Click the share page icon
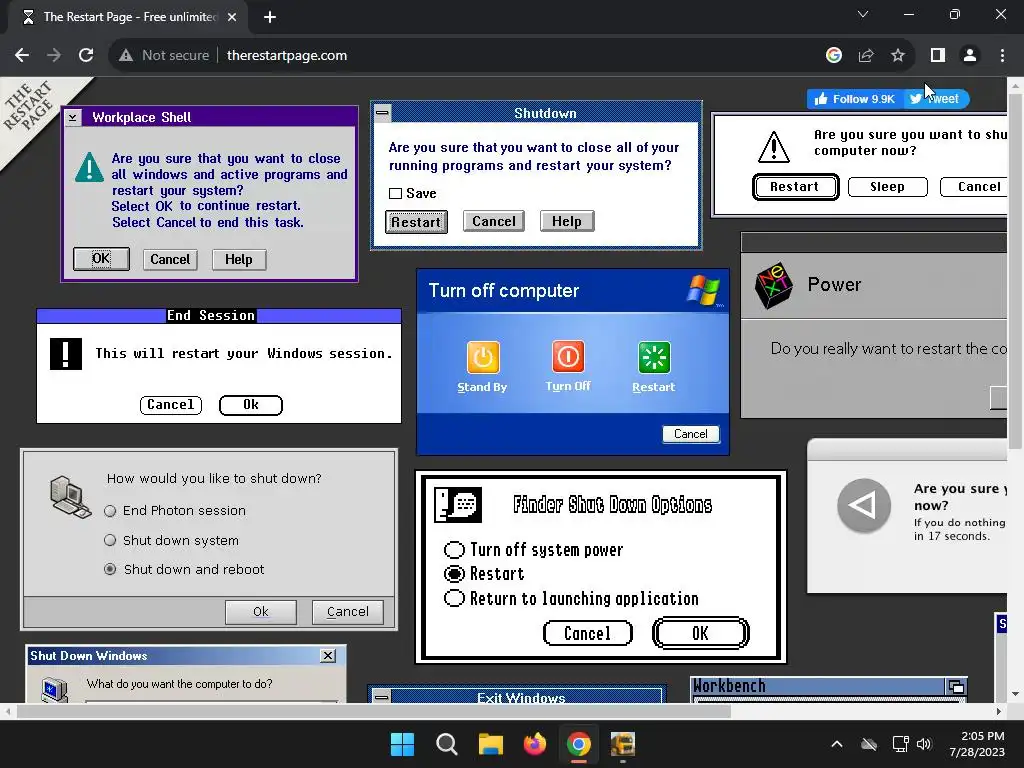The image size is (1024, 768). [x=866, y=56]
